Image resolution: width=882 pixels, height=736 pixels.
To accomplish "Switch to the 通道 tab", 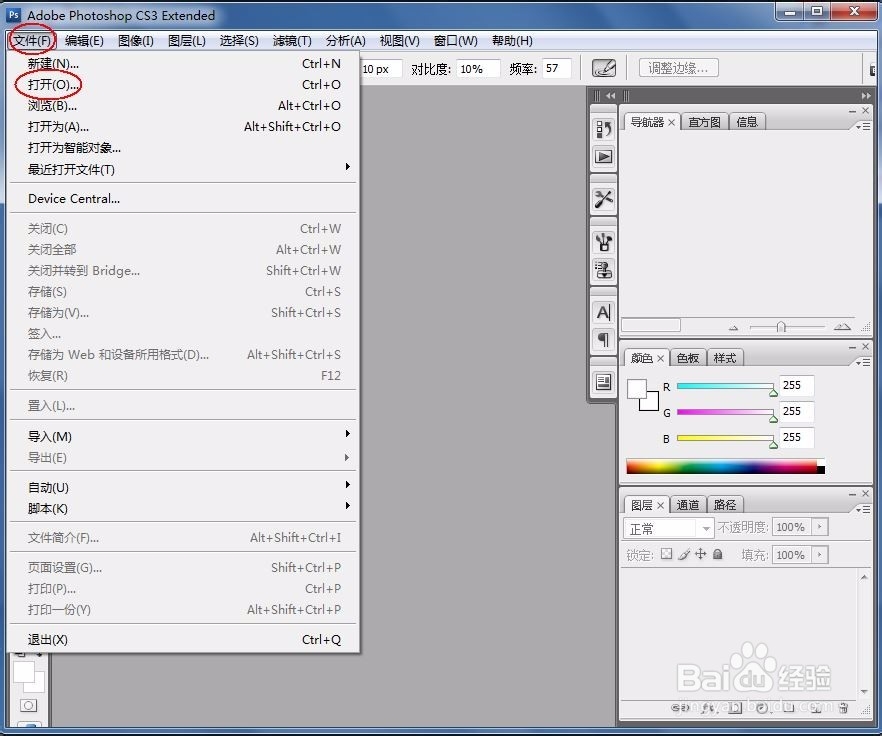I will pyautogui.click(x=687, y=505).
